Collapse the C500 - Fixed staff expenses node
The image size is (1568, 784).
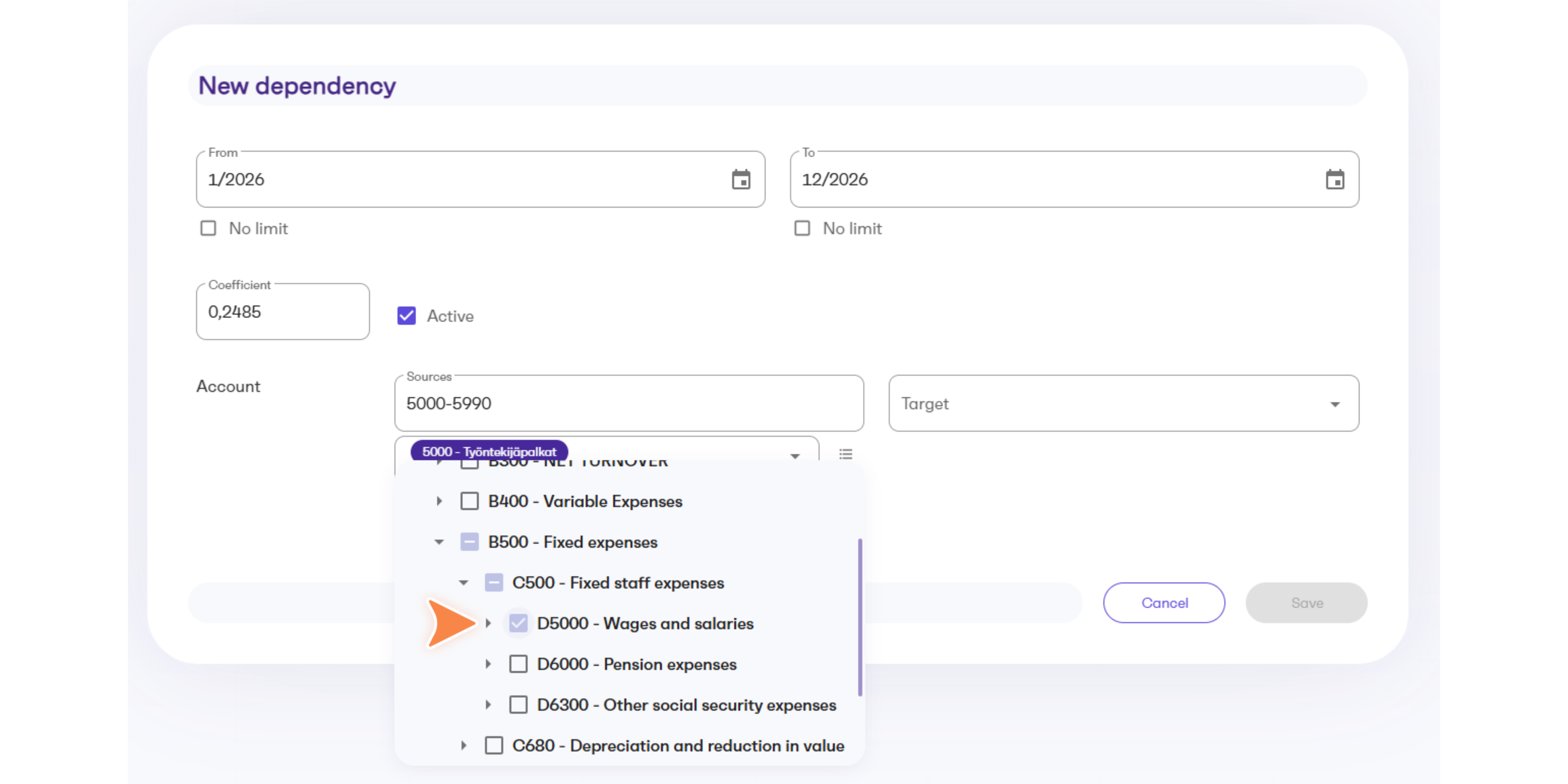463,583
